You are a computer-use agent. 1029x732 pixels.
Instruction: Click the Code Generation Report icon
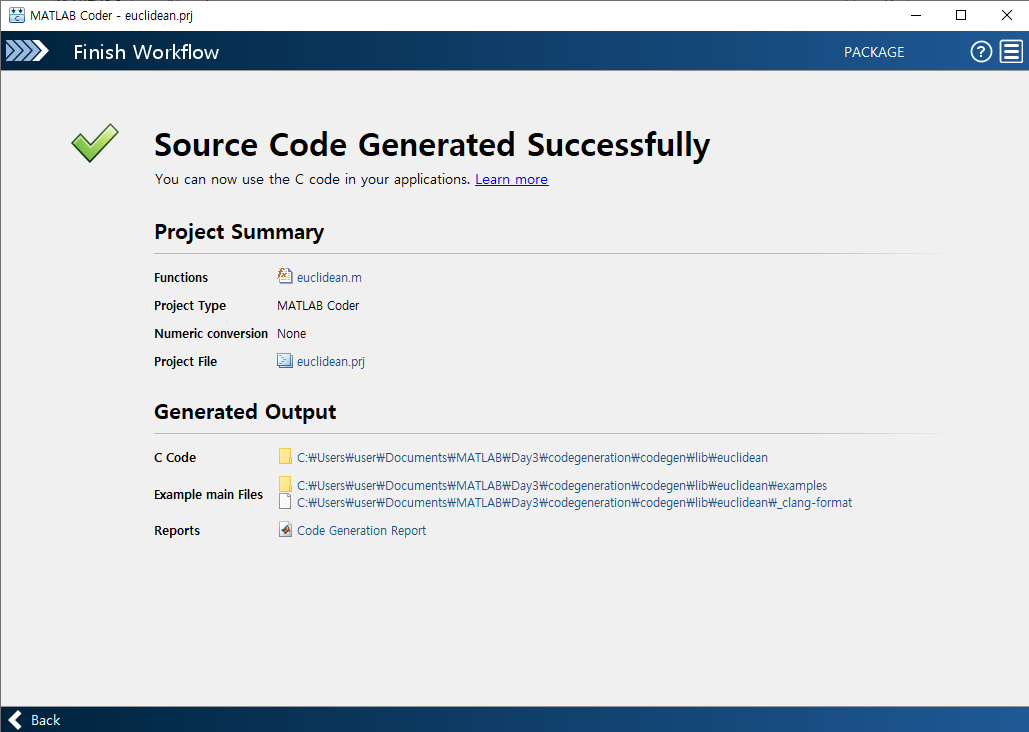coord(285,529)
